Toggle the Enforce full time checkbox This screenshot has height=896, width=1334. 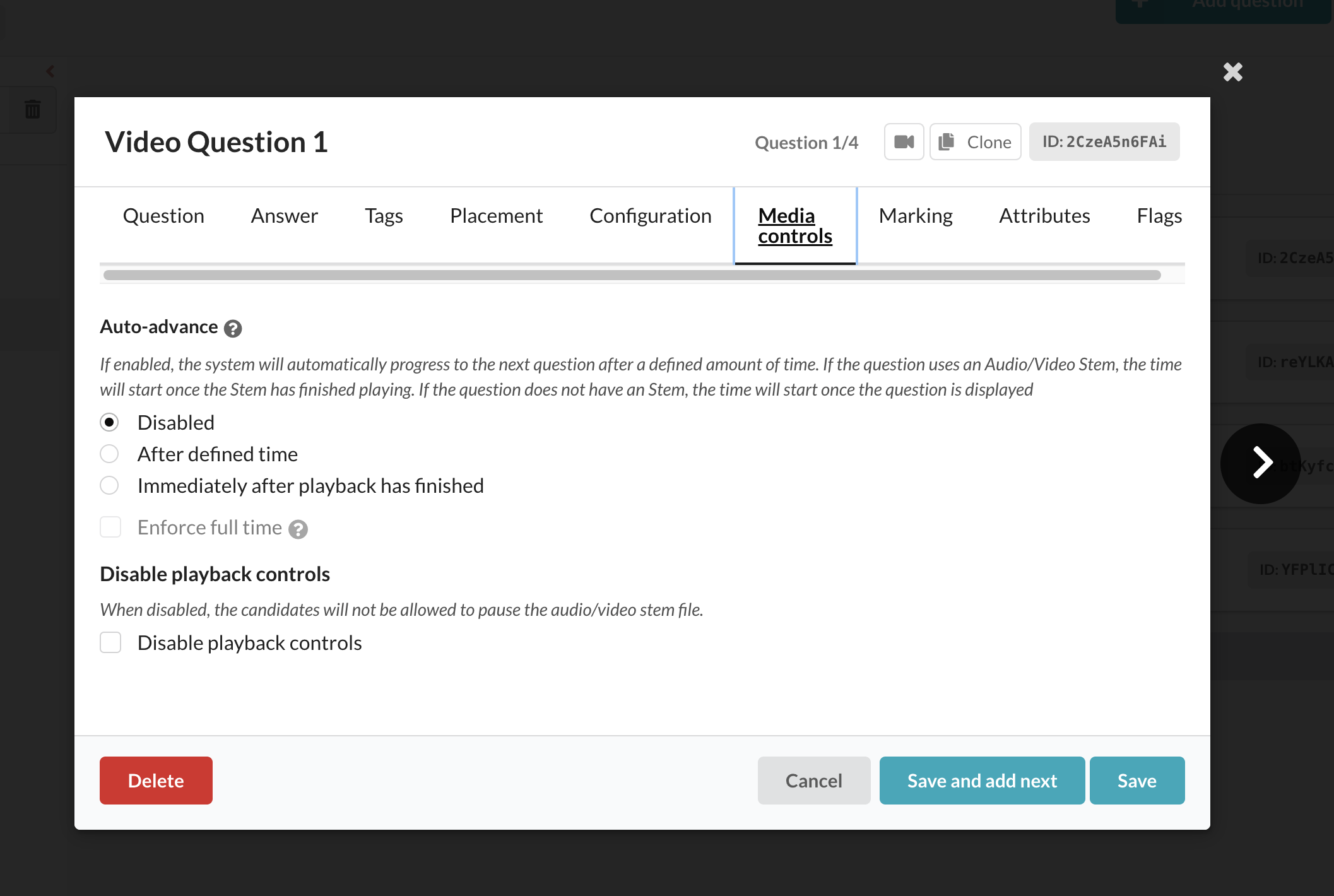coord(110,527)
